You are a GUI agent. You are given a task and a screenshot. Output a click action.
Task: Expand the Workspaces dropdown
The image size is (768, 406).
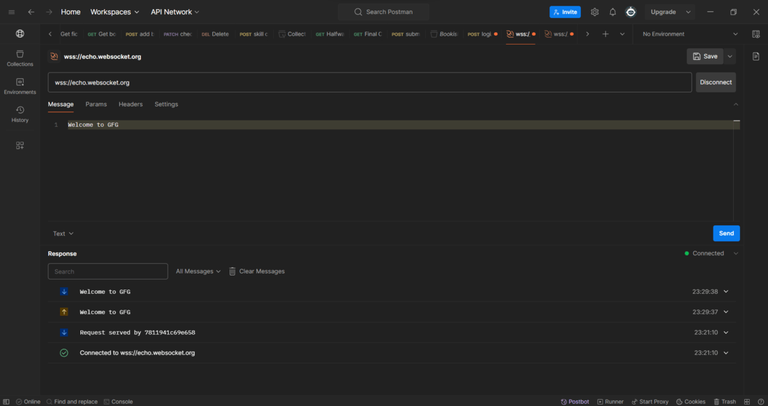coord(115,12)
